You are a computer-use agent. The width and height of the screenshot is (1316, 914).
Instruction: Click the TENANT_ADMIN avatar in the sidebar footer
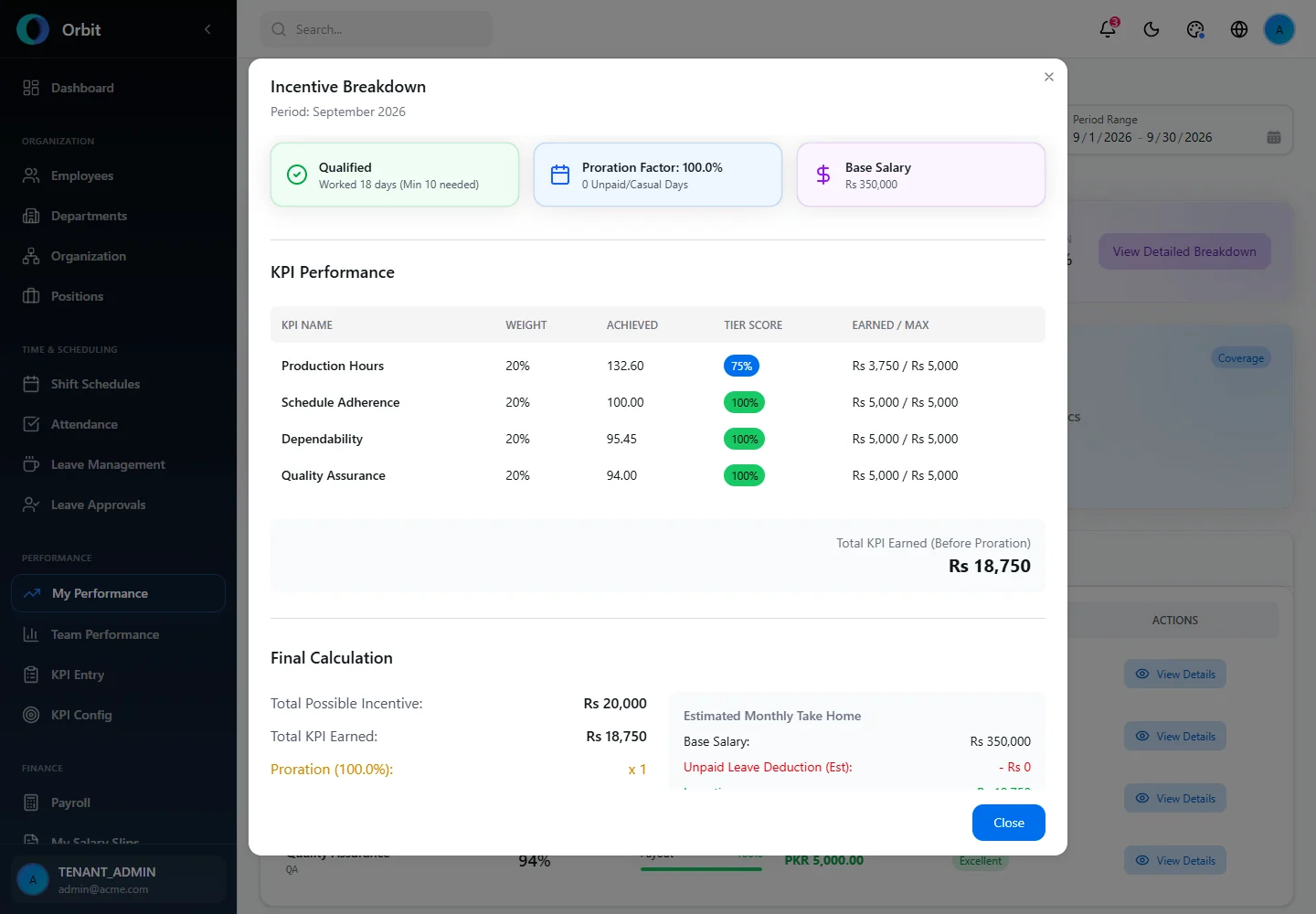[33, 879]
